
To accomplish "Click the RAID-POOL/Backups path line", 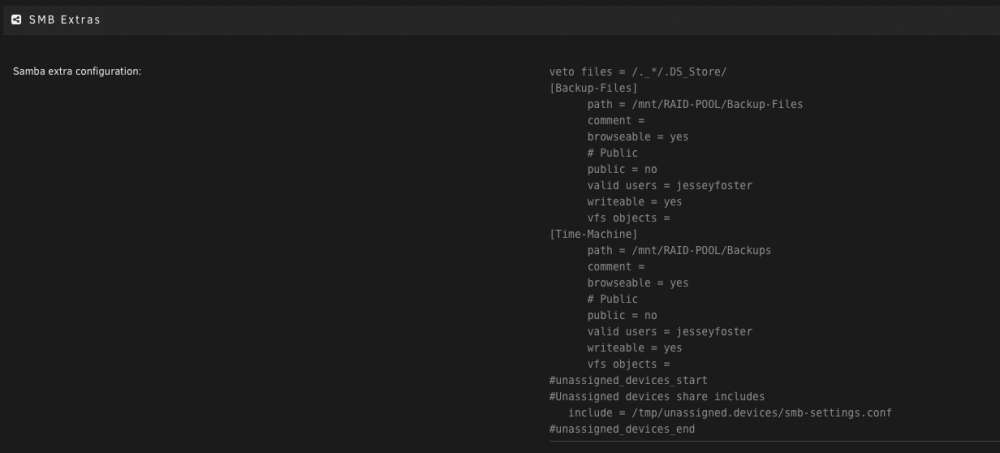I will 679,250.
